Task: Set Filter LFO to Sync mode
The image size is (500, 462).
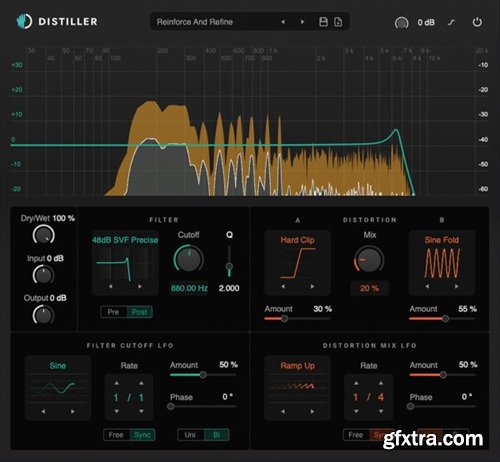Action: 142,435
